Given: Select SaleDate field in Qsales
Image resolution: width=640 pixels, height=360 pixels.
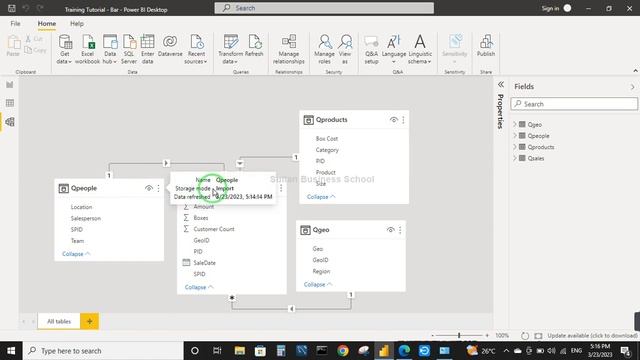Looking at the screenshot, I should click(x=204, y=263).
